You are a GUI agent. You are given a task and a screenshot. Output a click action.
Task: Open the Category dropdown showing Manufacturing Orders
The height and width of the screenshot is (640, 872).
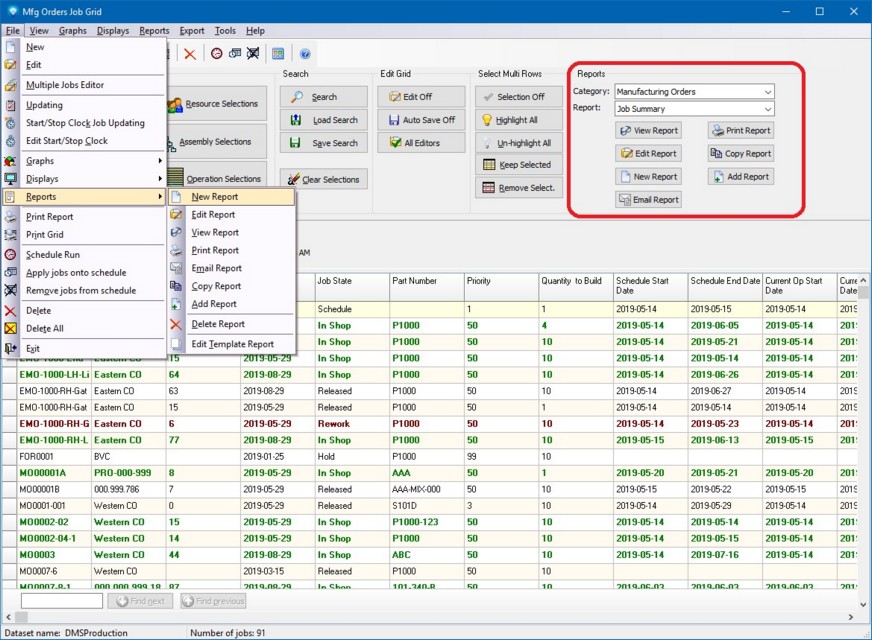(x=694, y=92)
